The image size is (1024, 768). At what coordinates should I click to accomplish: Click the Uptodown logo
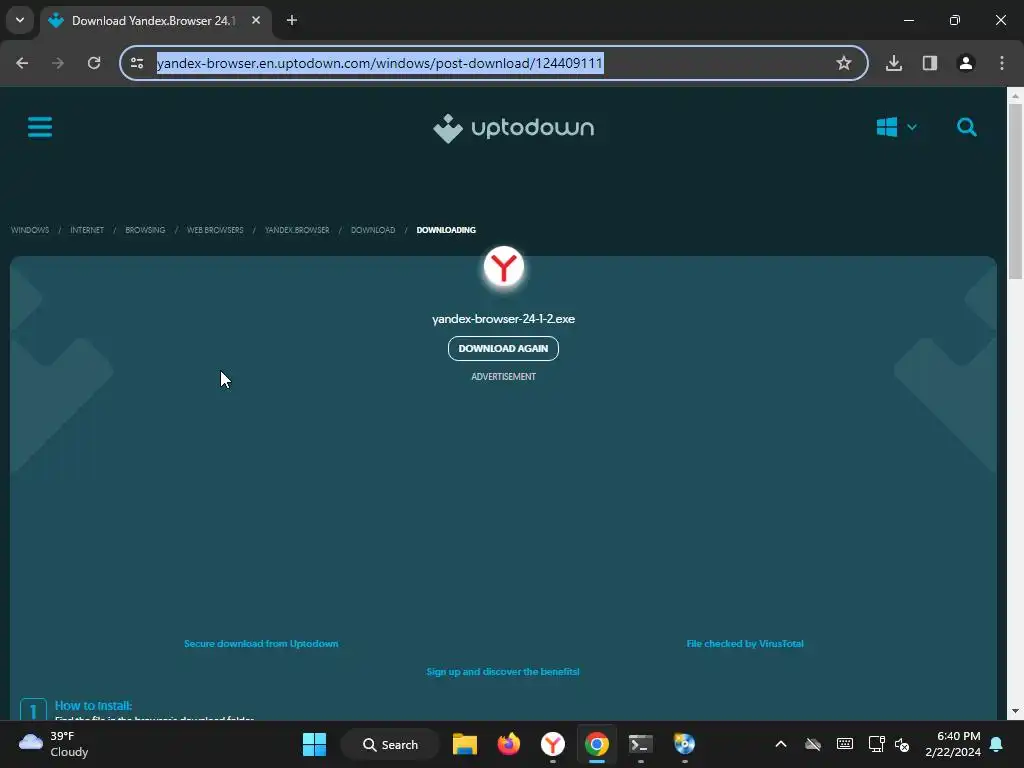pos(513,128)
